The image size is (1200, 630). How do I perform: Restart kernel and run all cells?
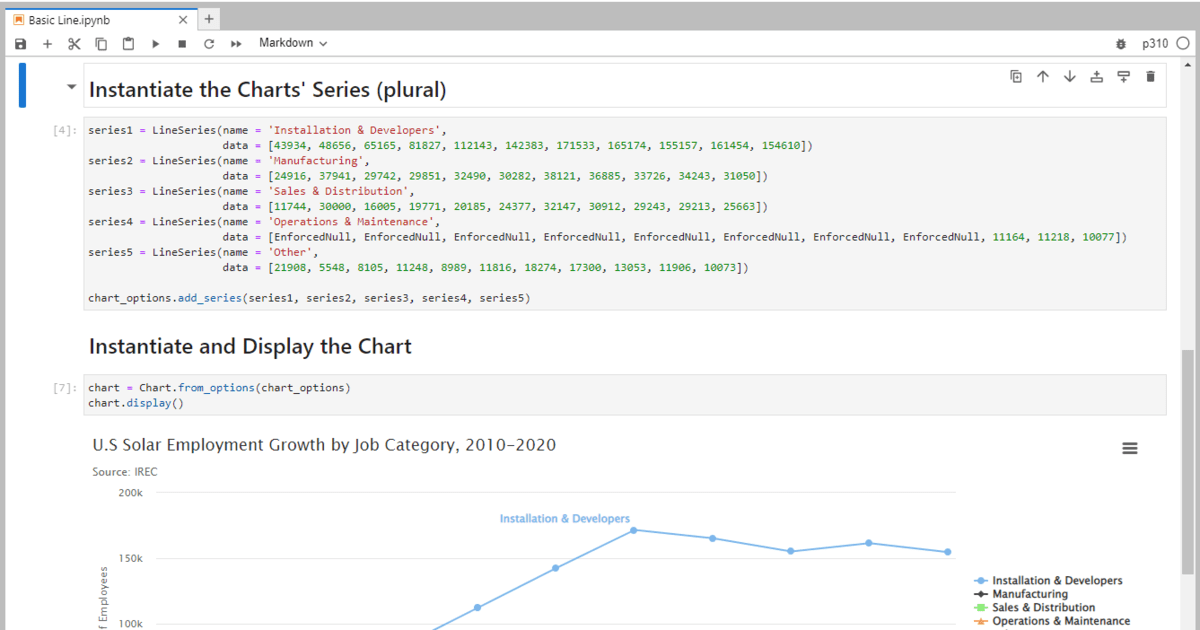click(236, 42)
